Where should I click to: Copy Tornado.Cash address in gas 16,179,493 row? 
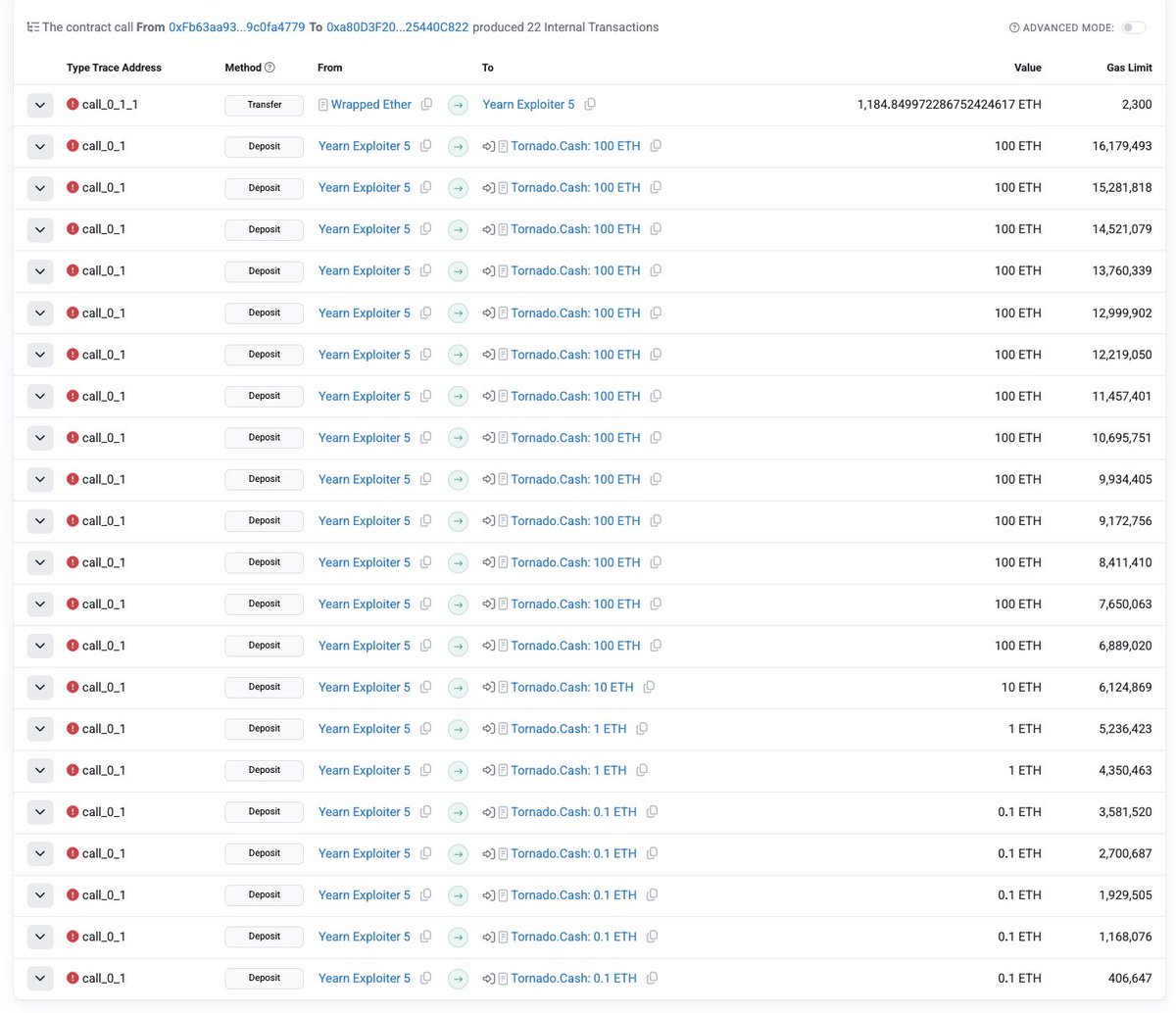[656, 146]
